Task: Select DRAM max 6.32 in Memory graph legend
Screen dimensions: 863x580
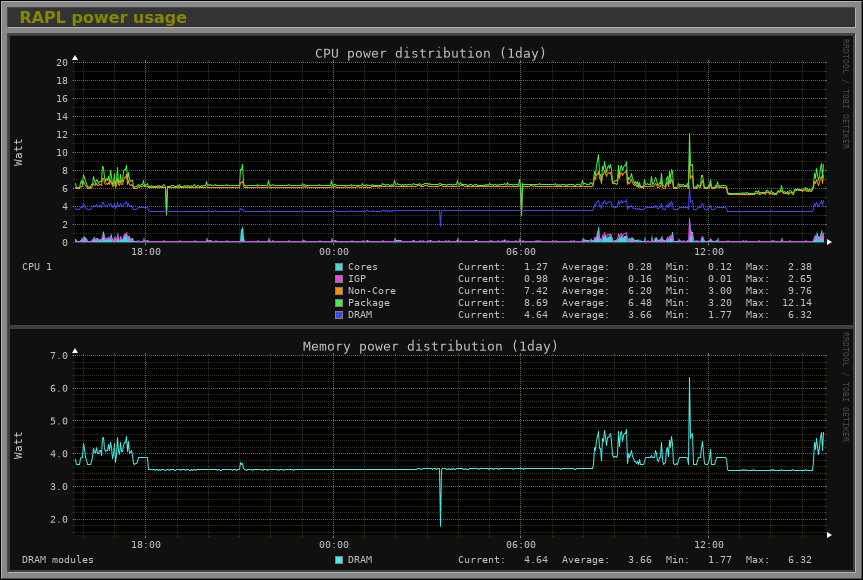Action: tap(800, 560)
